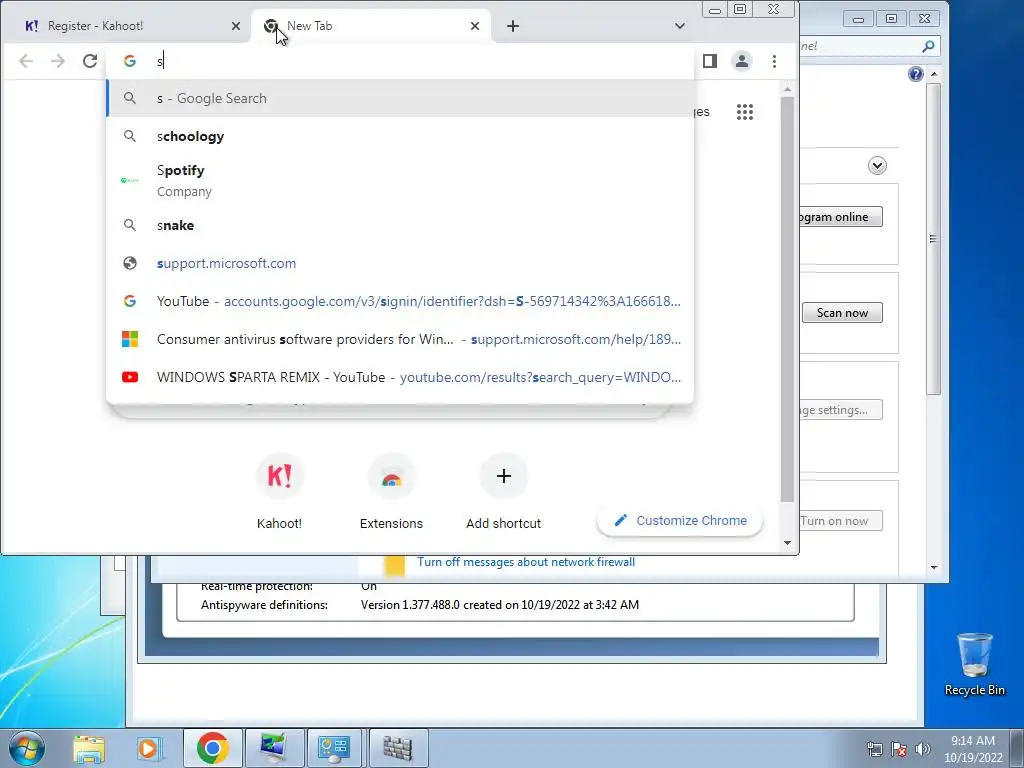
Task: Select the New Tab tab
Action: pos(370,26)
